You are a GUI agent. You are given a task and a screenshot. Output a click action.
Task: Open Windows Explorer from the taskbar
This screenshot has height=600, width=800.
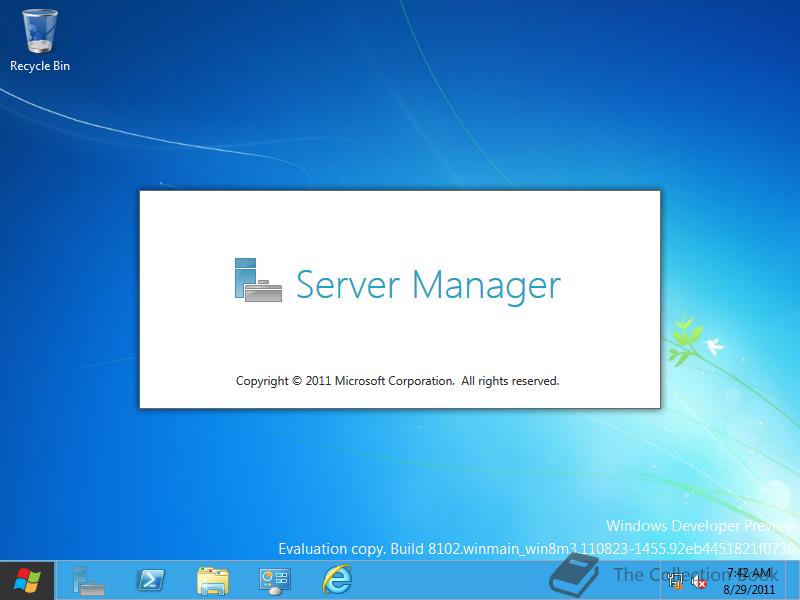click(x=213, y=581)
